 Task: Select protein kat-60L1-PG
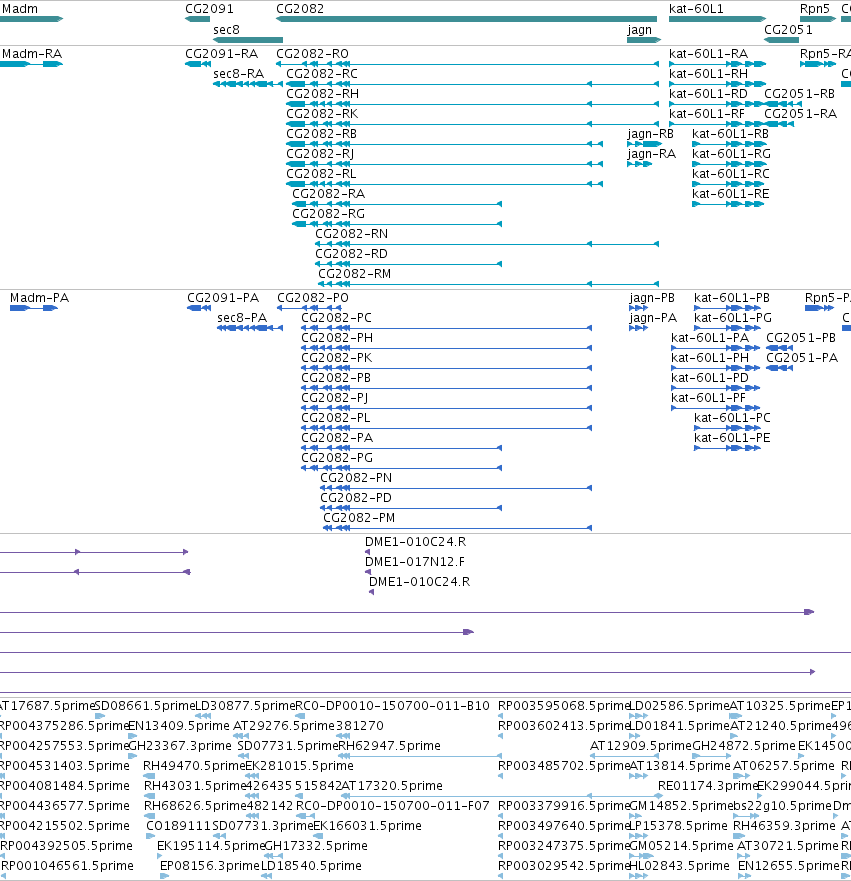pos(733,318)
